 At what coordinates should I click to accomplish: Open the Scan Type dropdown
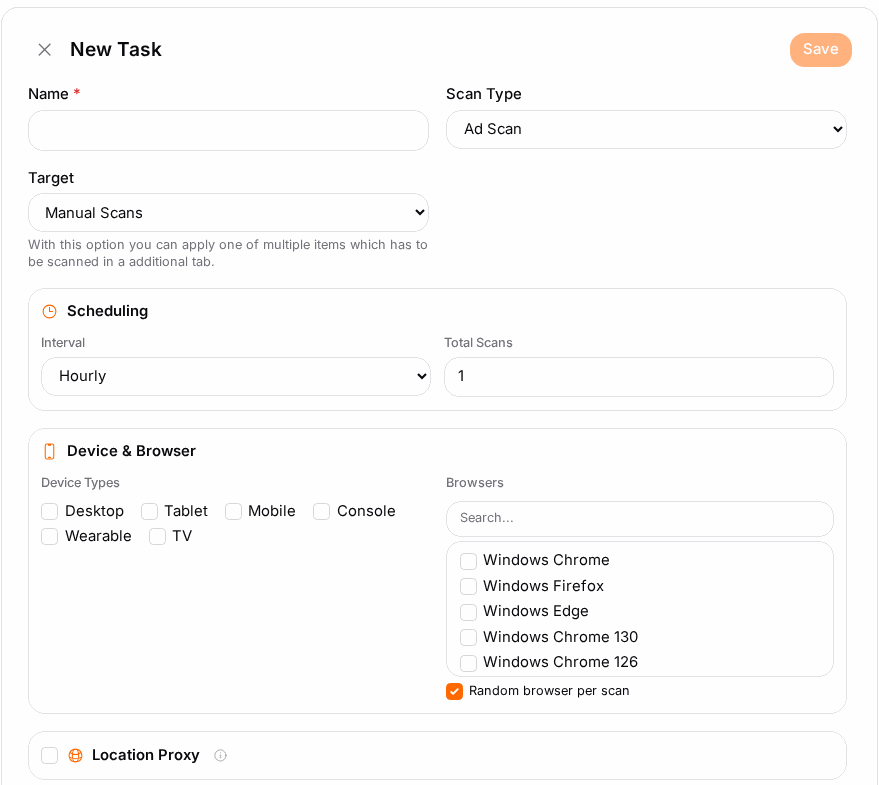click(646, 129)
